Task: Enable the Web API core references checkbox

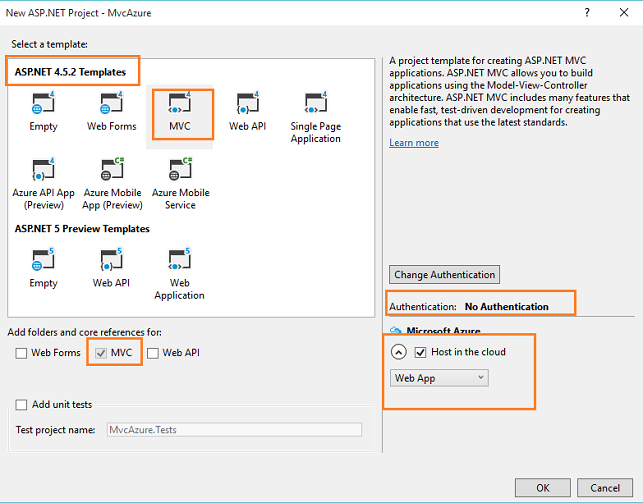Action: 153,353
